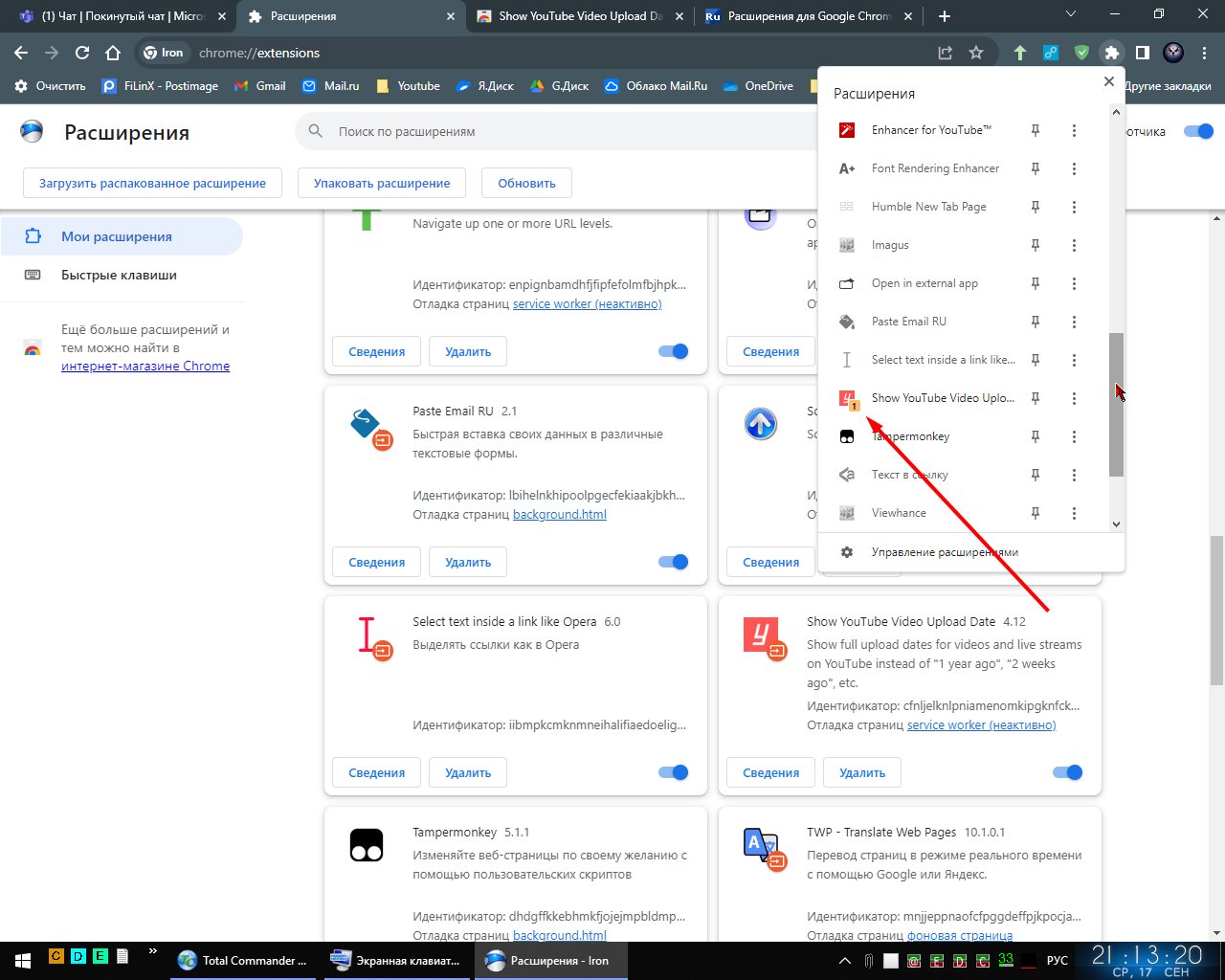Open three-dot menu for Paste Email RU
This screenshot has height=980, width=1225.
[1074, 322]
